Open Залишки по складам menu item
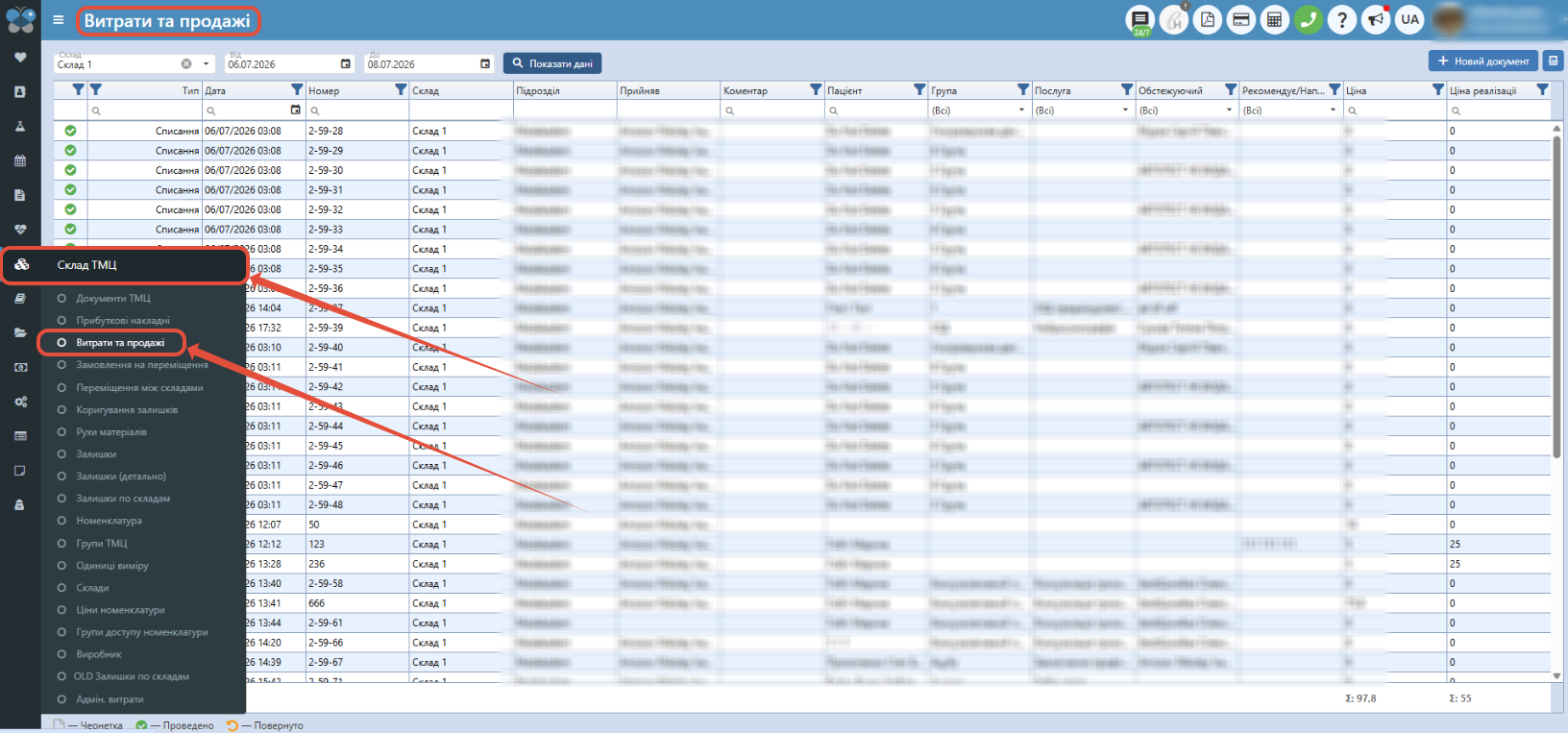The image size is (1568, 733). coord(123,499)
